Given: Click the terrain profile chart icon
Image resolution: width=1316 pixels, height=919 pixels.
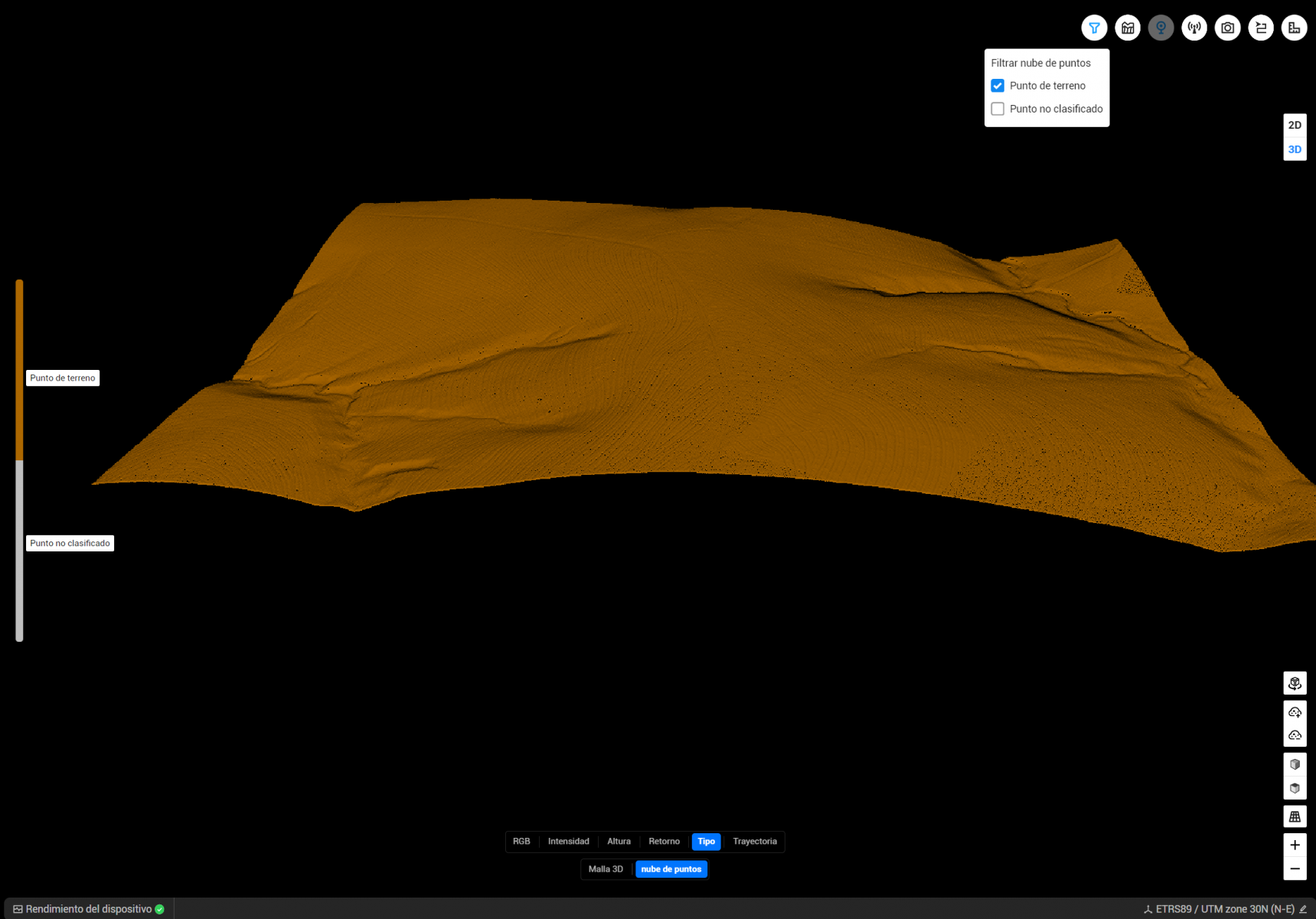Looking at the screenshot, I should tap(1128, 28).
